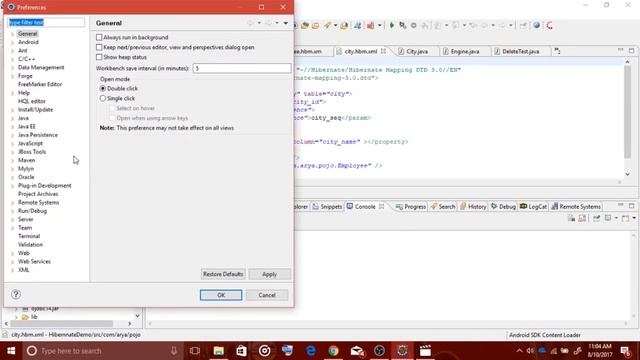640x360 pixels.
Task: Enable Show heap status checkbox
Action: [x=99, y=57]
